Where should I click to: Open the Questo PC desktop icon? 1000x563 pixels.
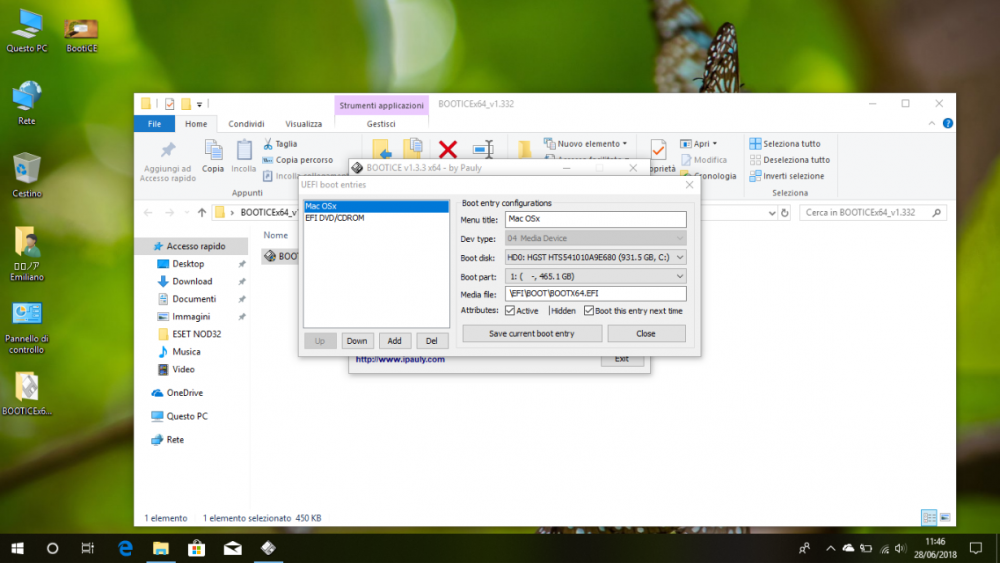pos(27,30)
